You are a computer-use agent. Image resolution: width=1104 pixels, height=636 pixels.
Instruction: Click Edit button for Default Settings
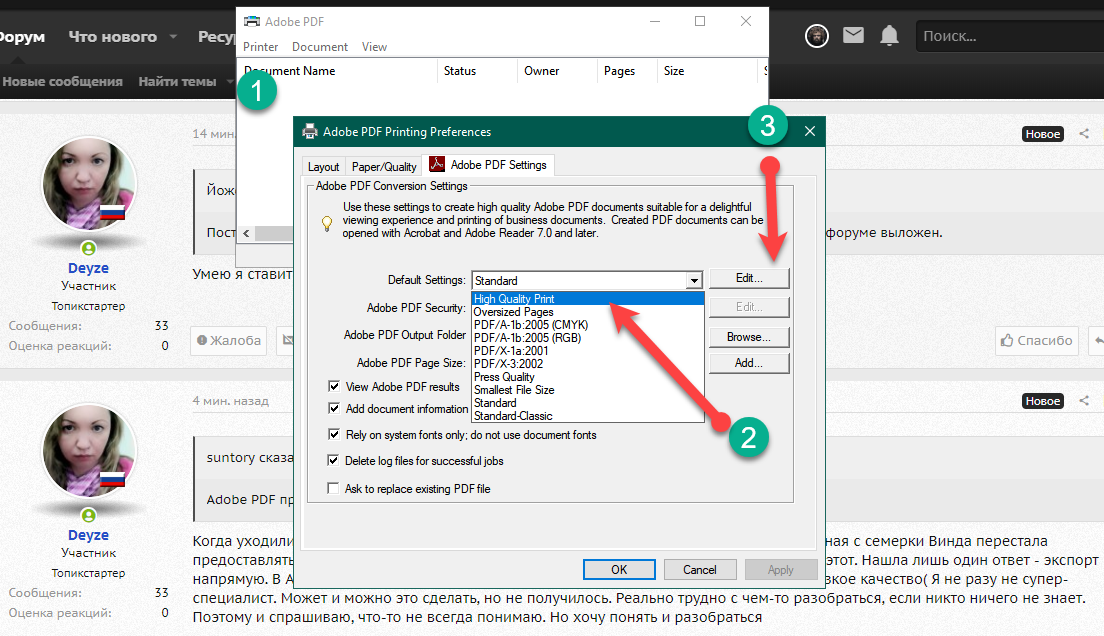pyautogui.click(x=749, y=278)
